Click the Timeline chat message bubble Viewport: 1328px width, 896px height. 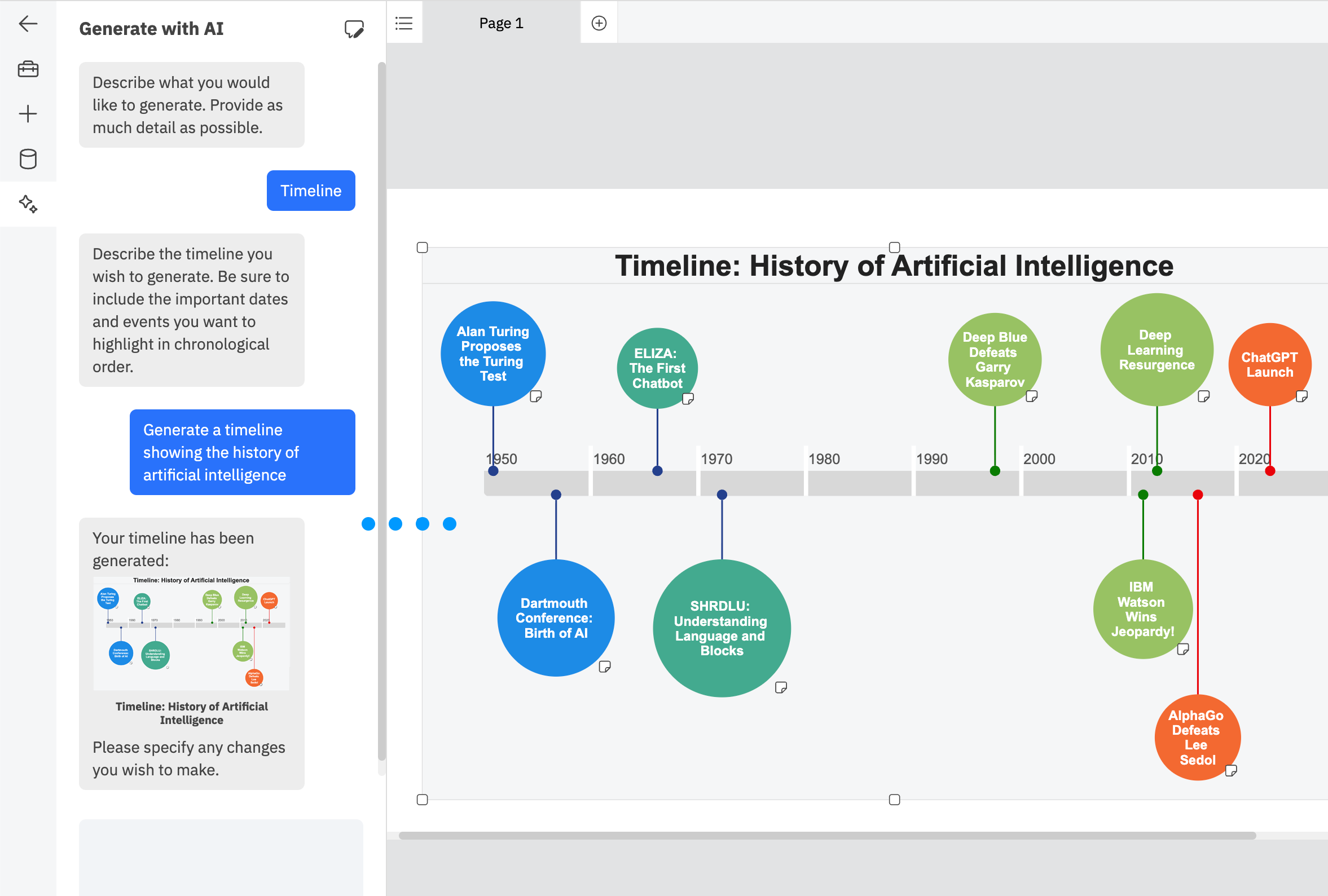(311, 190)
